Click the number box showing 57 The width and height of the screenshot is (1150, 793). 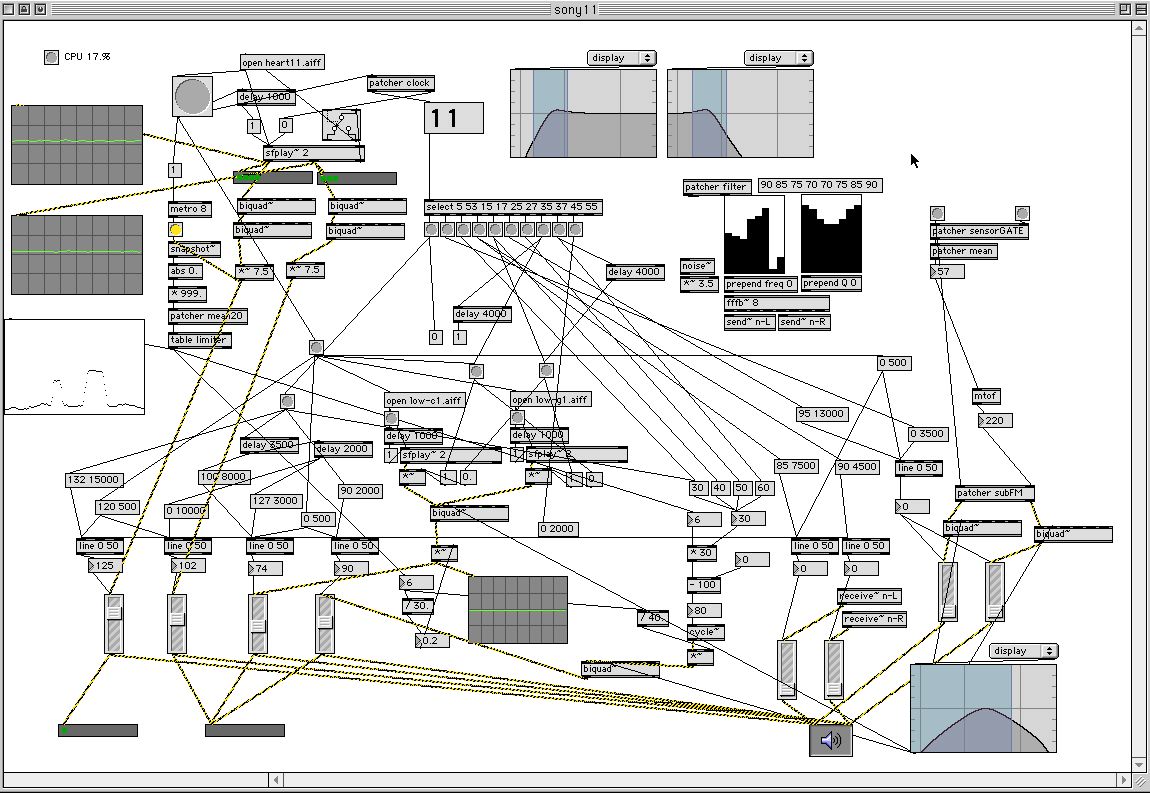click(948, 271)
